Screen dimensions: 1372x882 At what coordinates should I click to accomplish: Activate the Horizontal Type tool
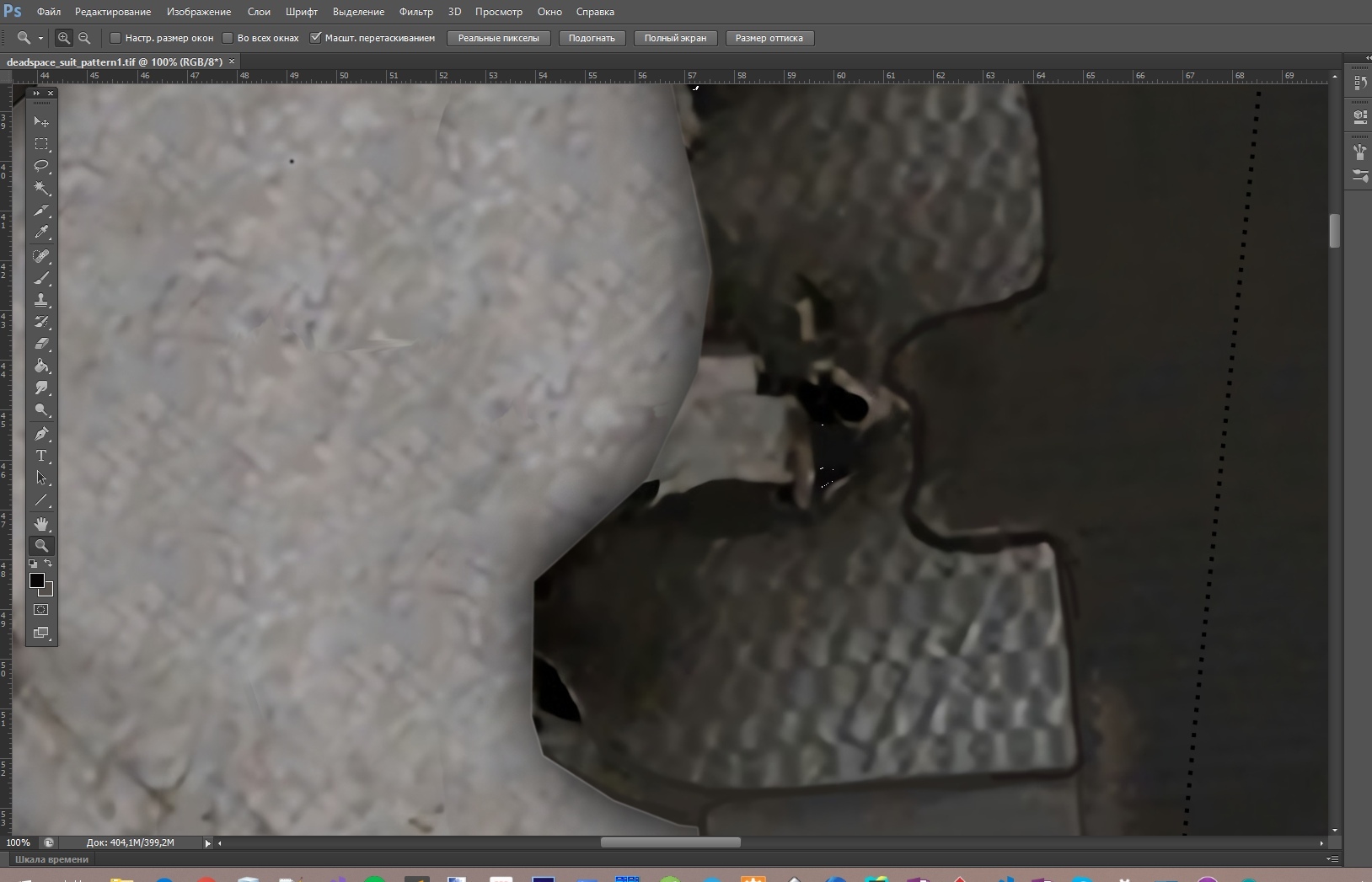[41, 456]
